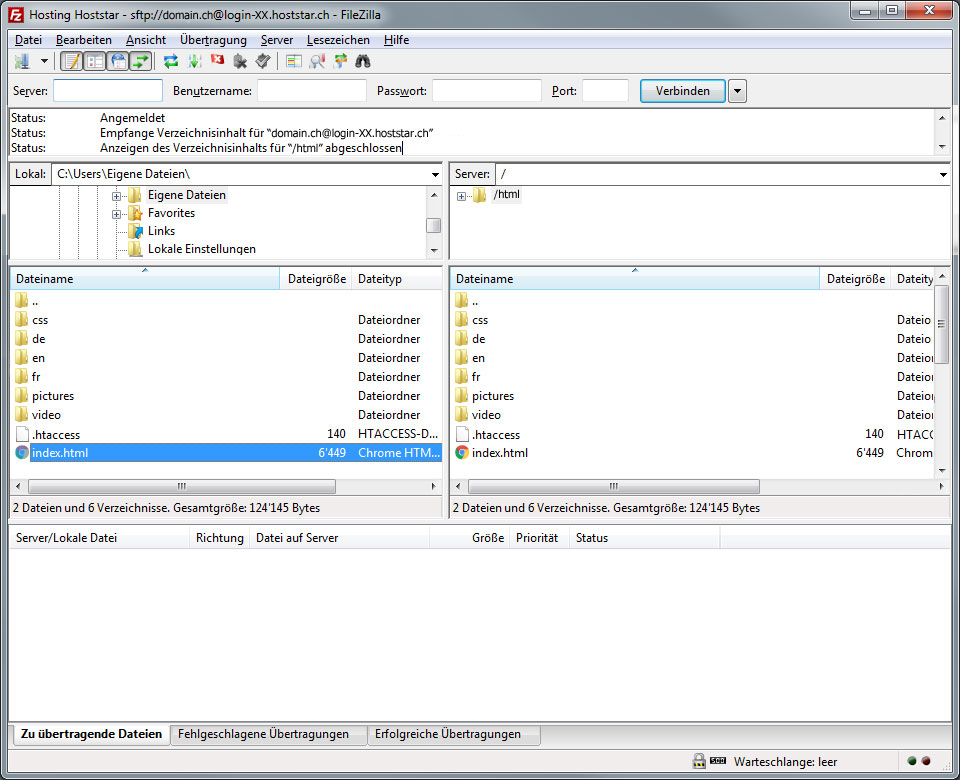Toggle transfer queue display
Image resolution: width=960 pixels, height=780 pixels.
[141, 61]
